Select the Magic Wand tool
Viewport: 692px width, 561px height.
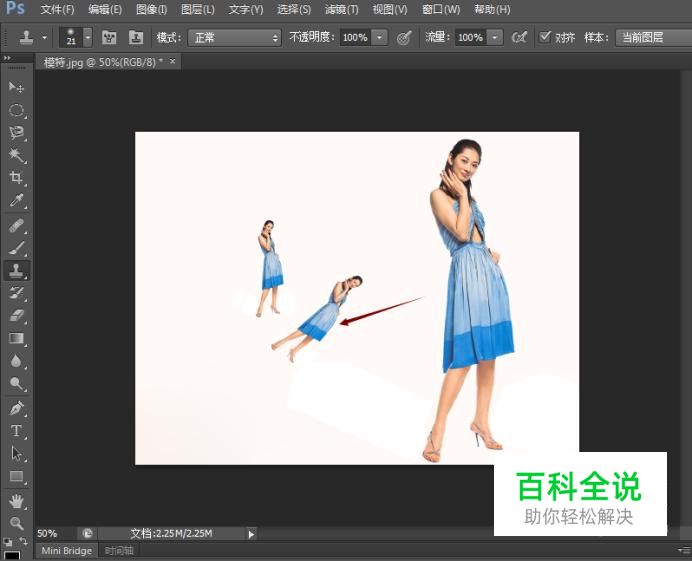(x=16, y=155)
